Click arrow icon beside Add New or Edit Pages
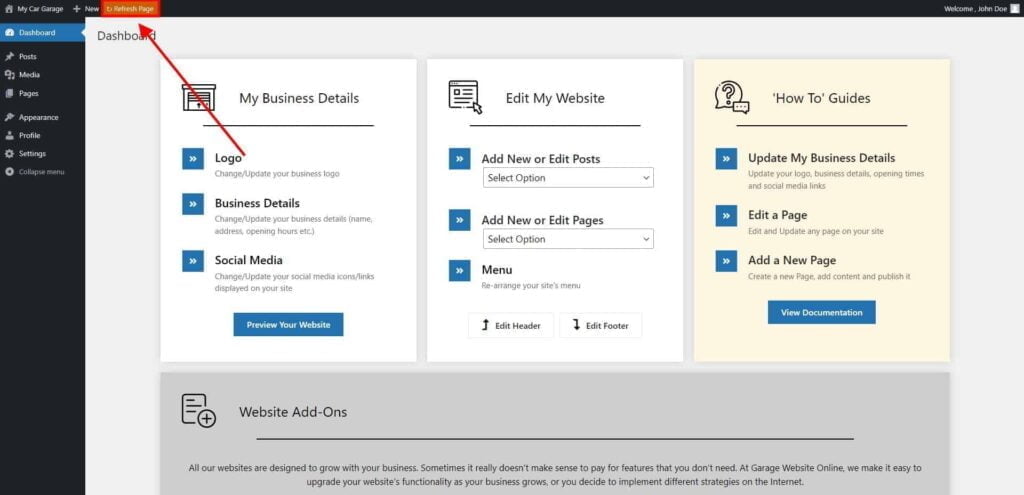Screen dimensions: 1024x495 point(460,220)
